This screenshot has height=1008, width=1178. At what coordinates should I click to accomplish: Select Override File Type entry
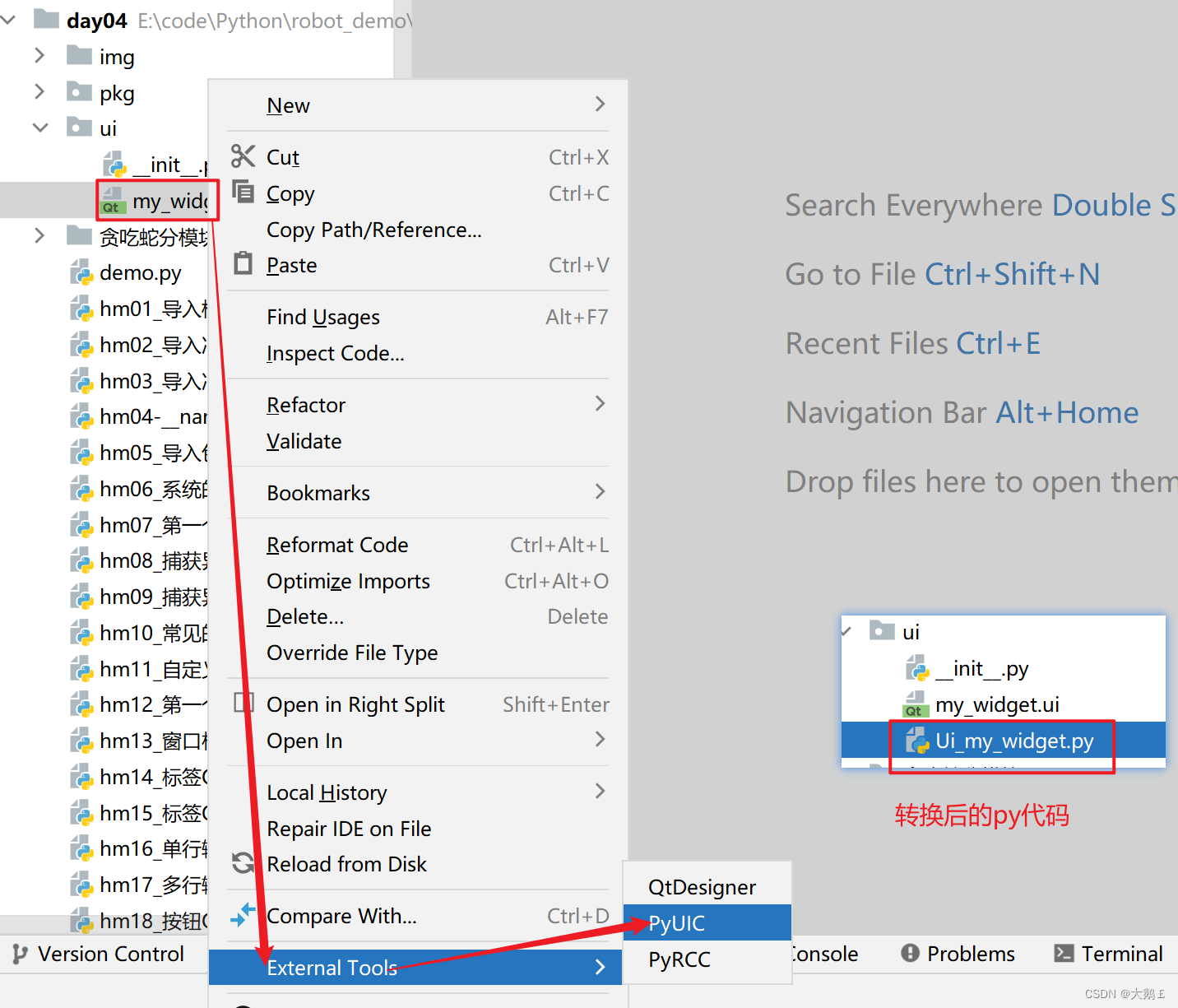tap(418, 653)
